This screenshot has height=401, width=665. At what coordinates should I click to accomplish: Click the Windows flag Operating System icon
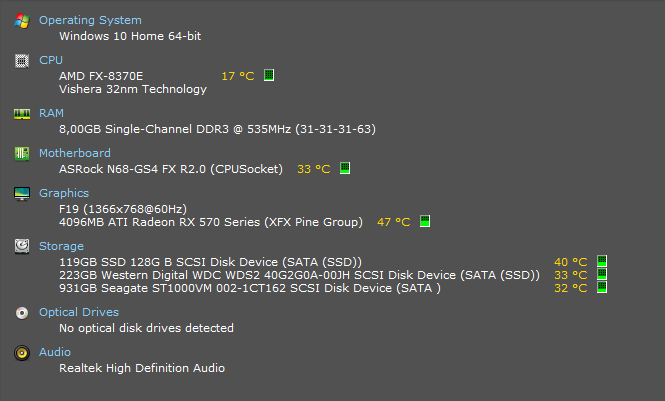(x=22, y=20)
